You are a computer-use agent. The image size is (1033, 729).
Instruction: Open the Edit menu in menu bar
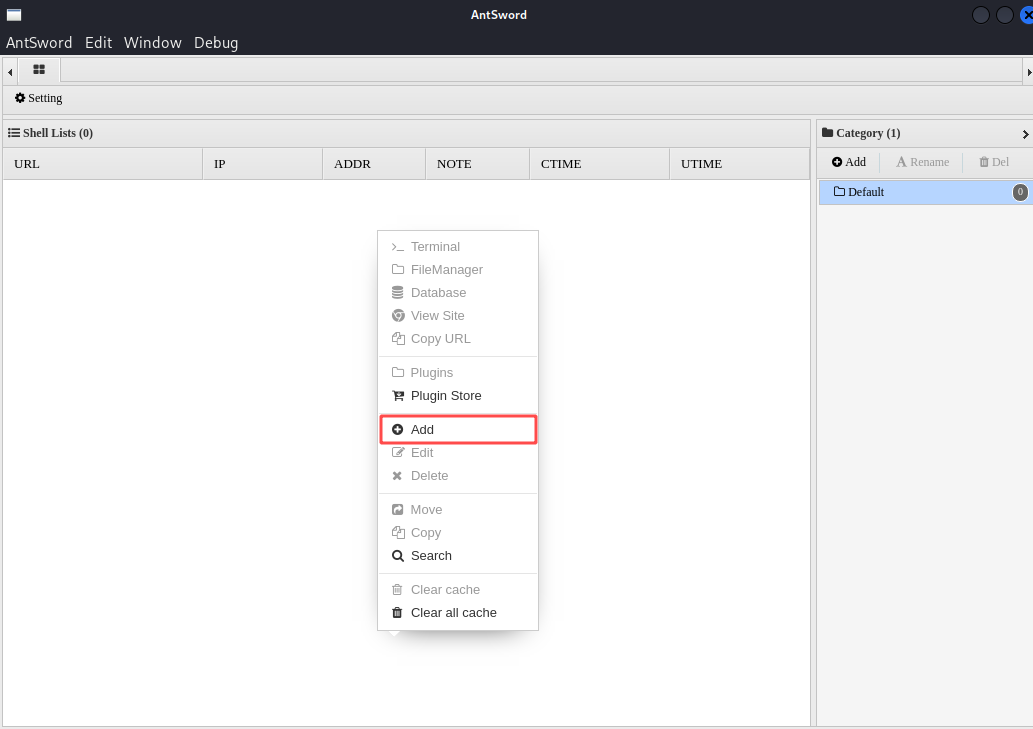coord(98,43)
